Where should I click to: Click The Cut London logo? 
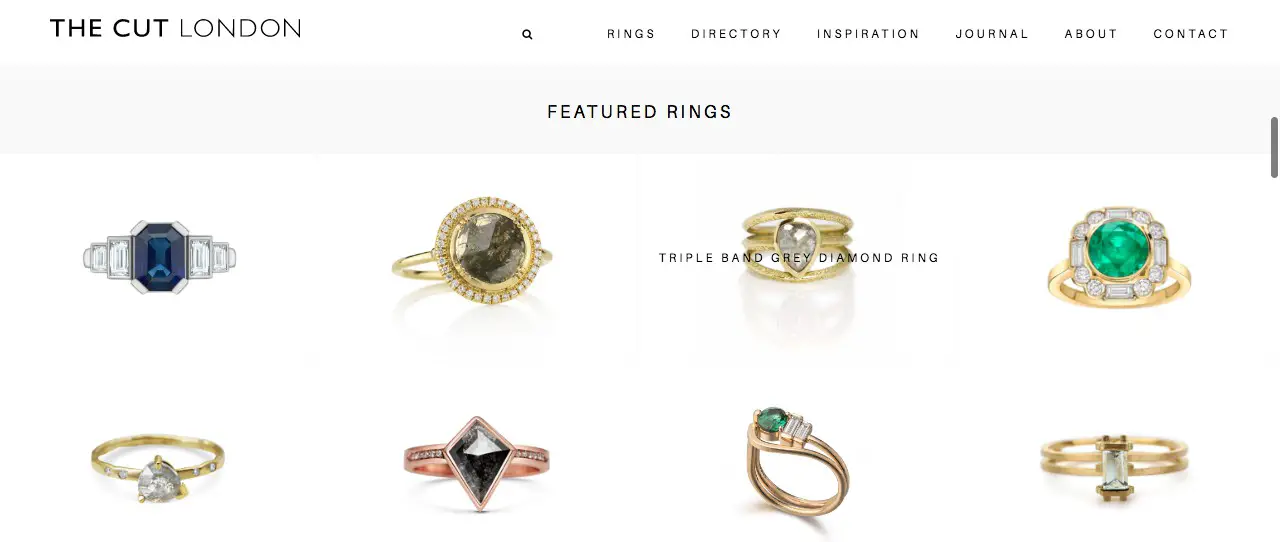tap(175, 28)
